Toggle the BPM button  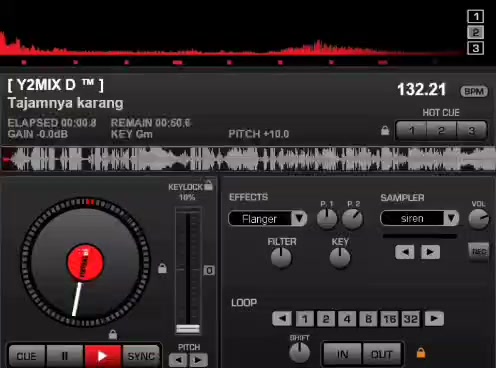474,91
